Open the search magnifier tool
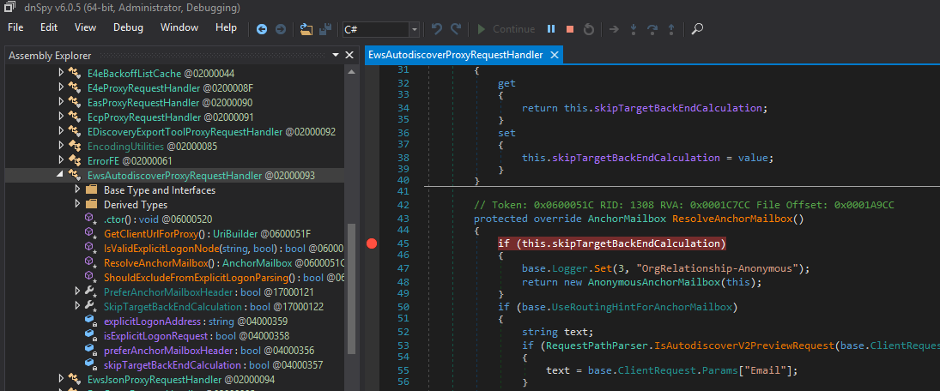Viewport: 941px width, 391px height. click(x=697, y=29)
